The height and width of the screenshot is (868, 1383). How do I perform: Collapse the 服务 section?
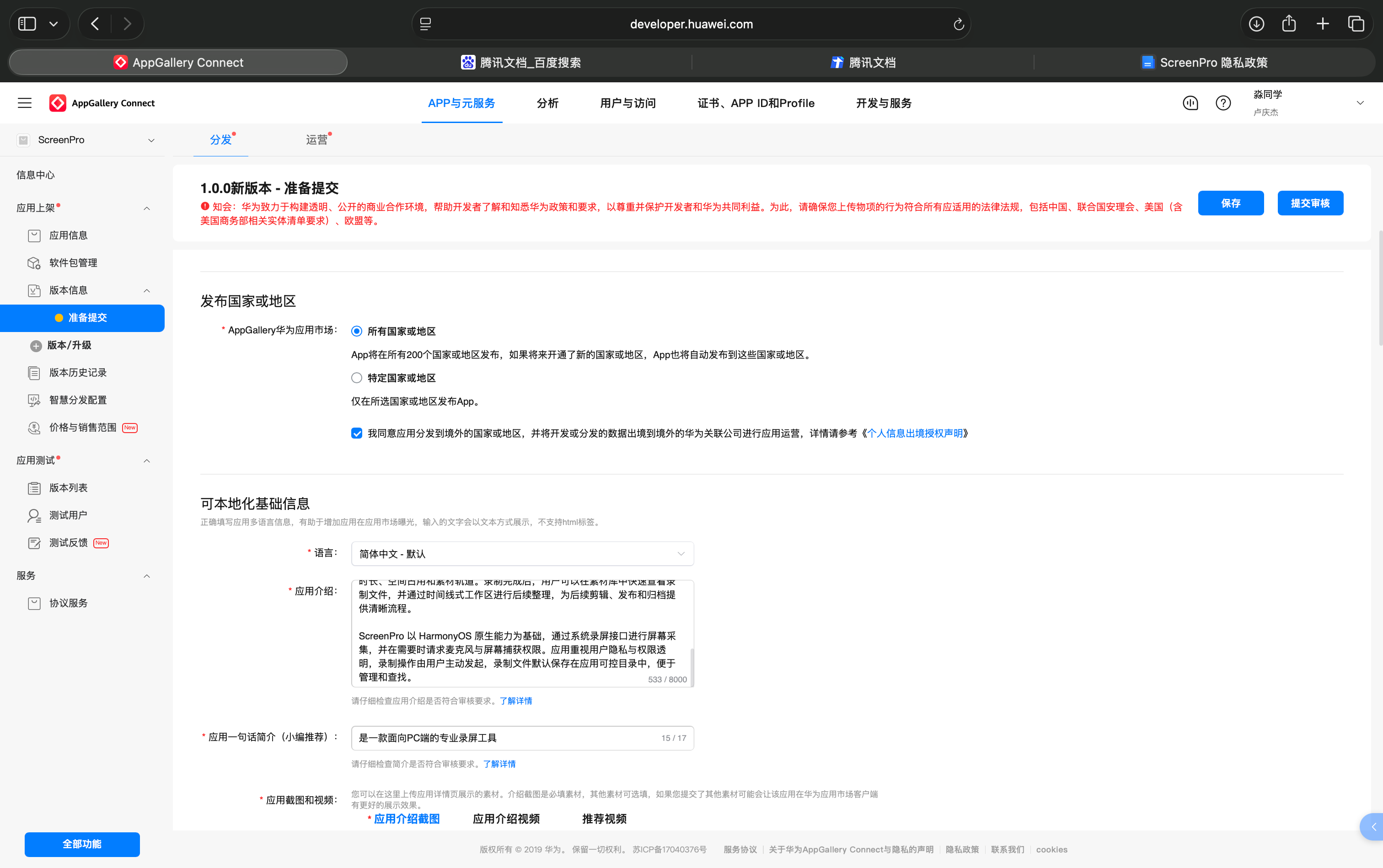(x=146, y=576)
